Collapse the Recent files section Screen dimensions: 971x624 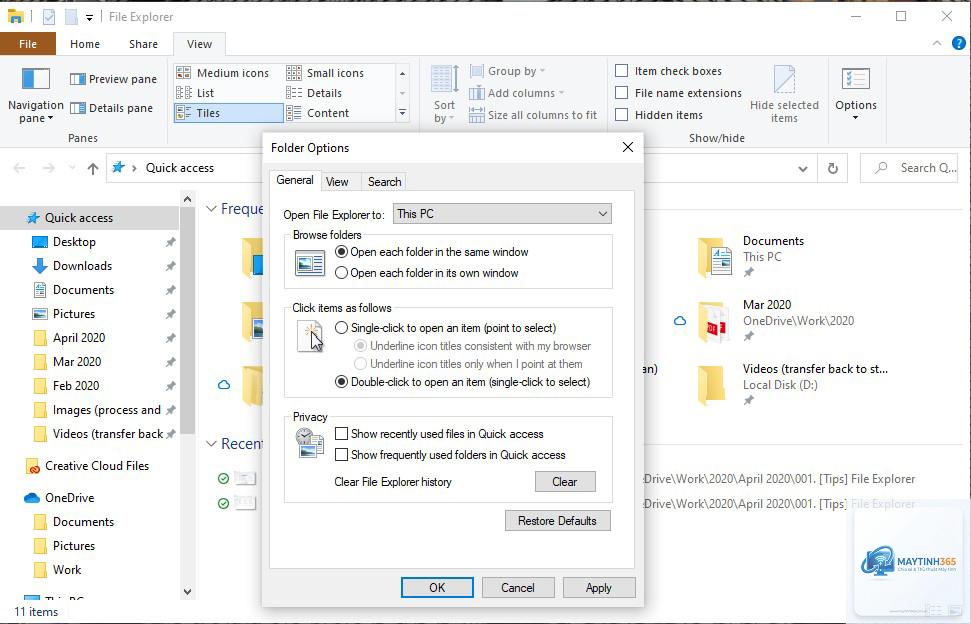coord(211,444)
